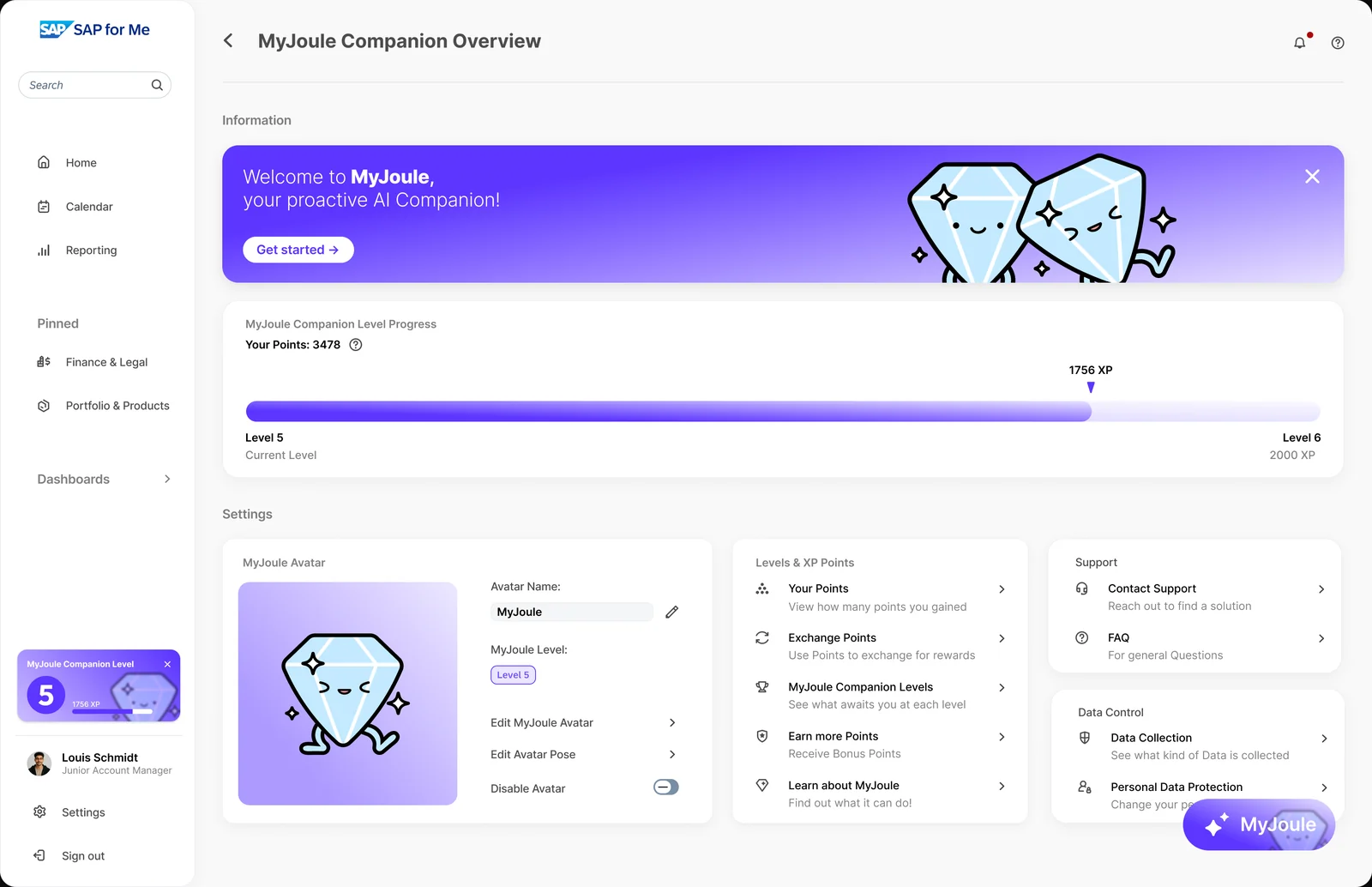
Task: Open Edit Avatar Pose chevron
Action: [x=672, y=754]
